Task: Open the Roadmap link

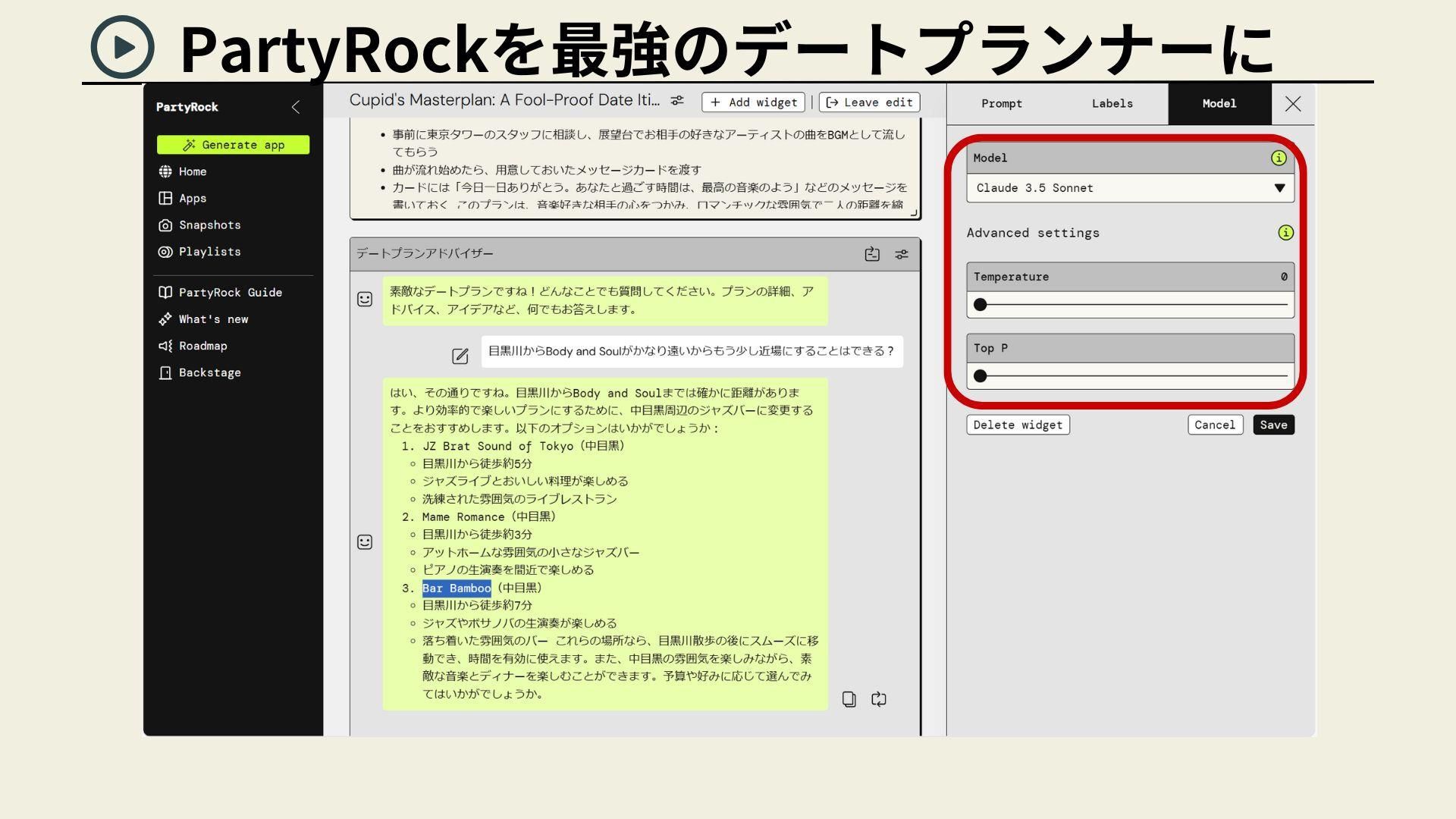Action: tap(202, 346)
